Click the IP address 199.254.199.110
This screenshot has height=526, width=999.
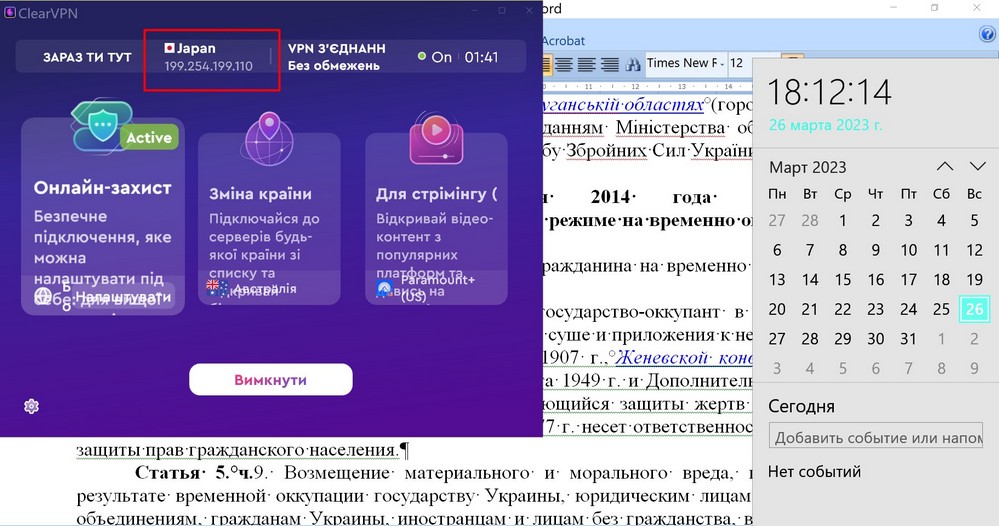pos(208,66)
